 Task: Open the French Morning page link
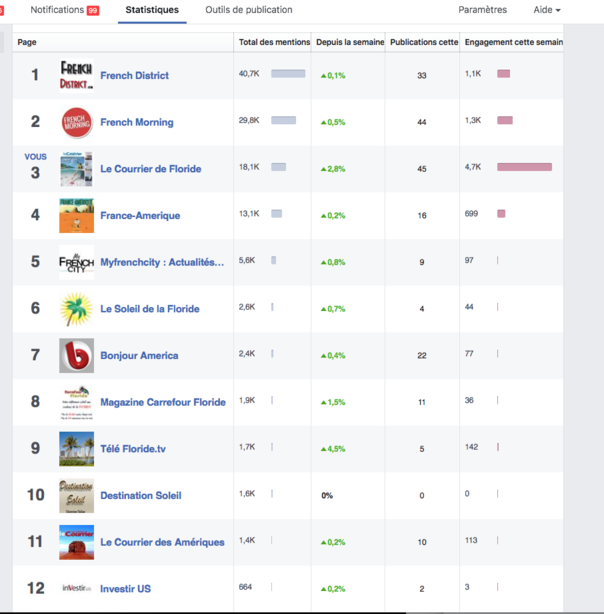pyautogui.click(x=137, y=122)
